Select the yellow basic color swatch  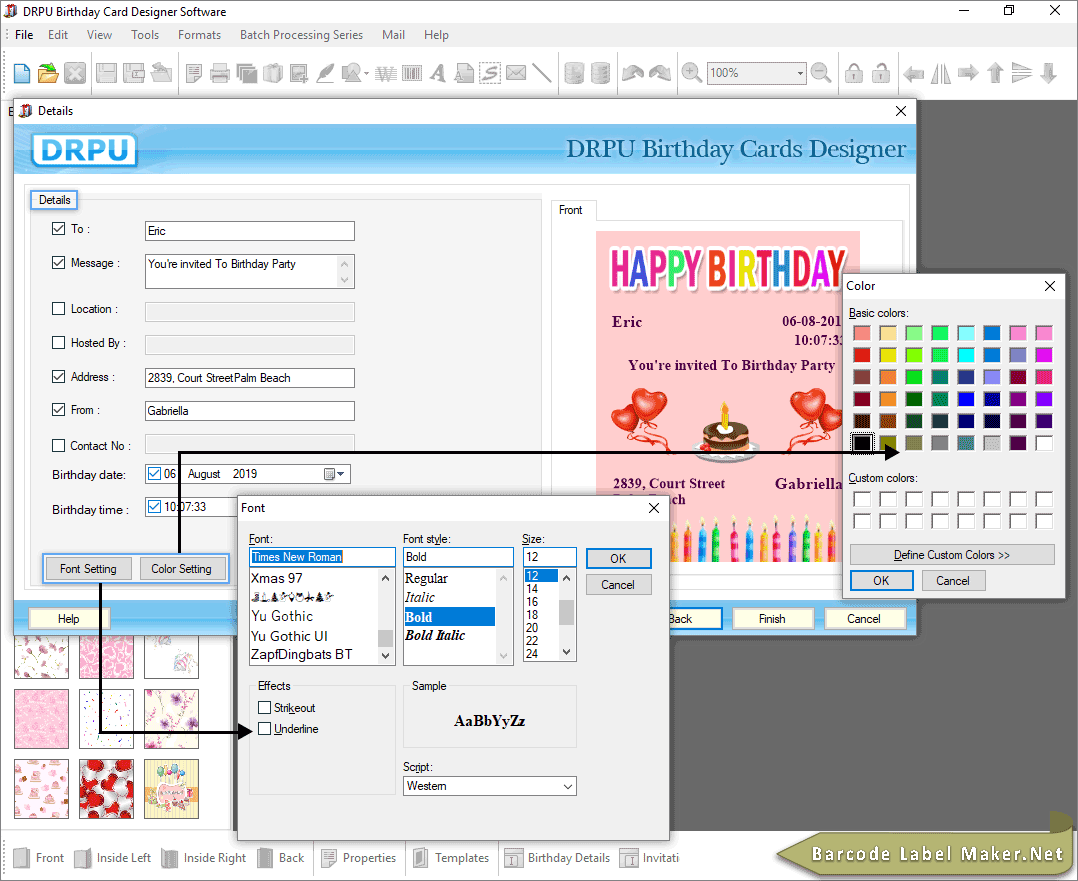(x=888, y=355)
